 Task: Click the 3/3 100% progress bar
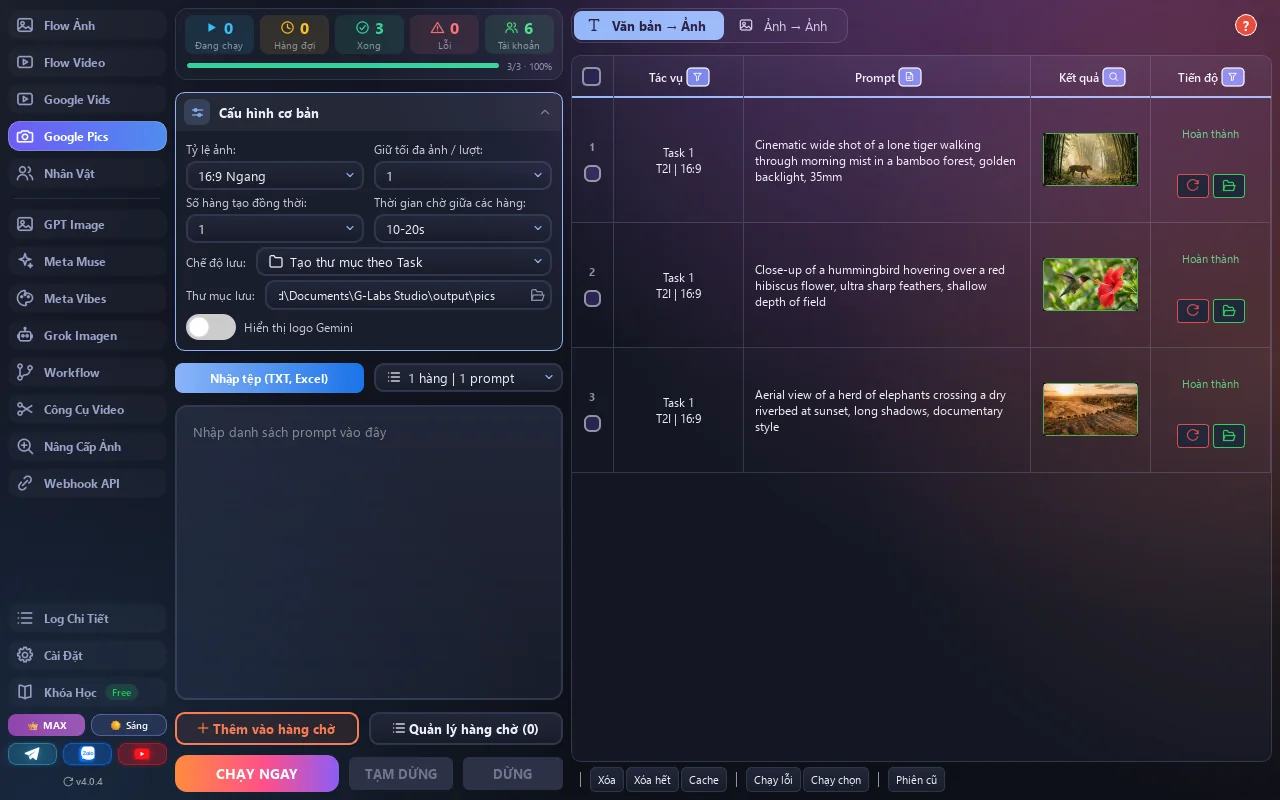343,66
